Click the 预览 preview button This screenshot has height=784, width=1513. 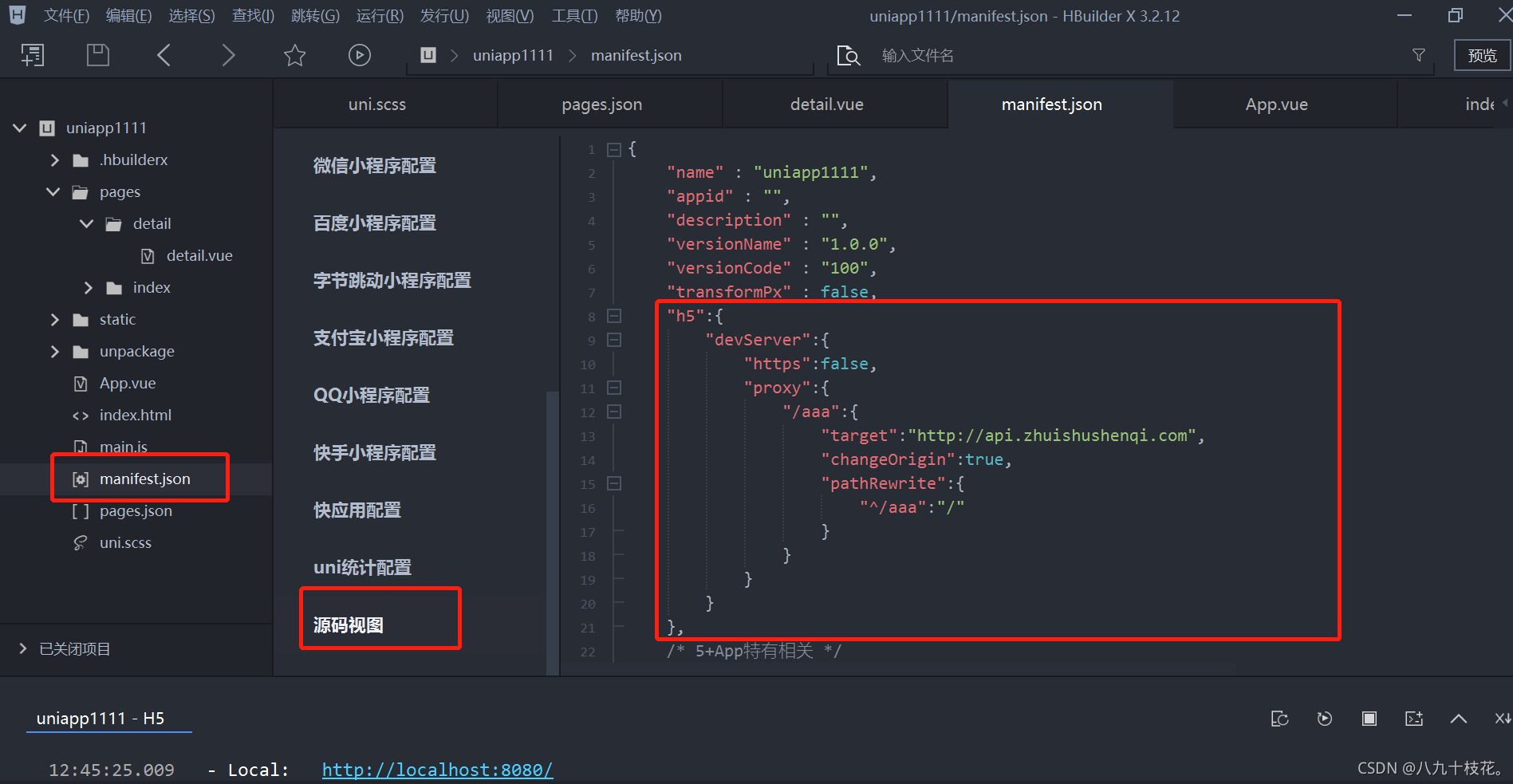coord(1482,55)
